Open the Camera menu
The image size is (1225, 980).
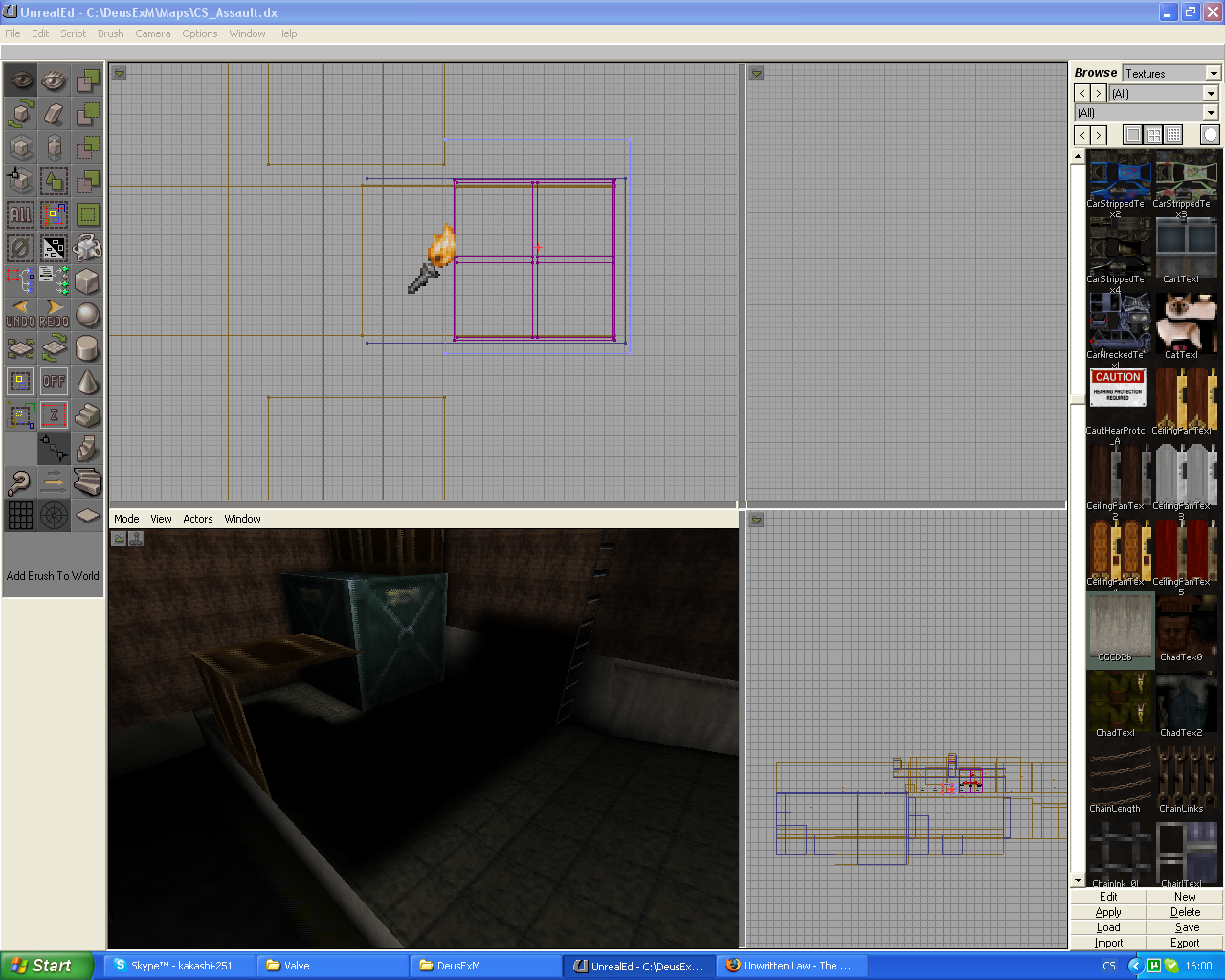click(153, 33)
